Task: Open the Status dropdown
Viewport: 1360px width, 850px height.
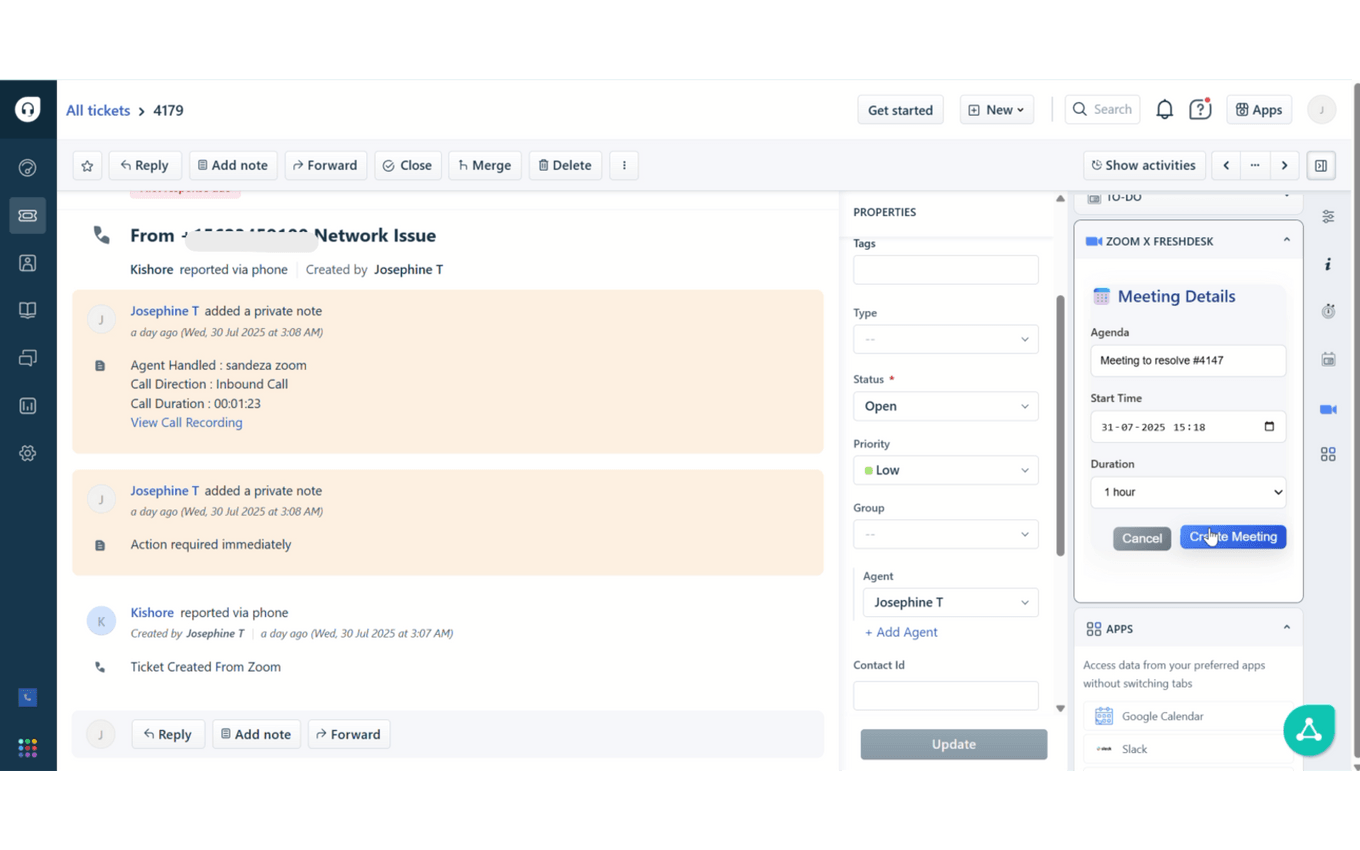Action: point(945,406)
